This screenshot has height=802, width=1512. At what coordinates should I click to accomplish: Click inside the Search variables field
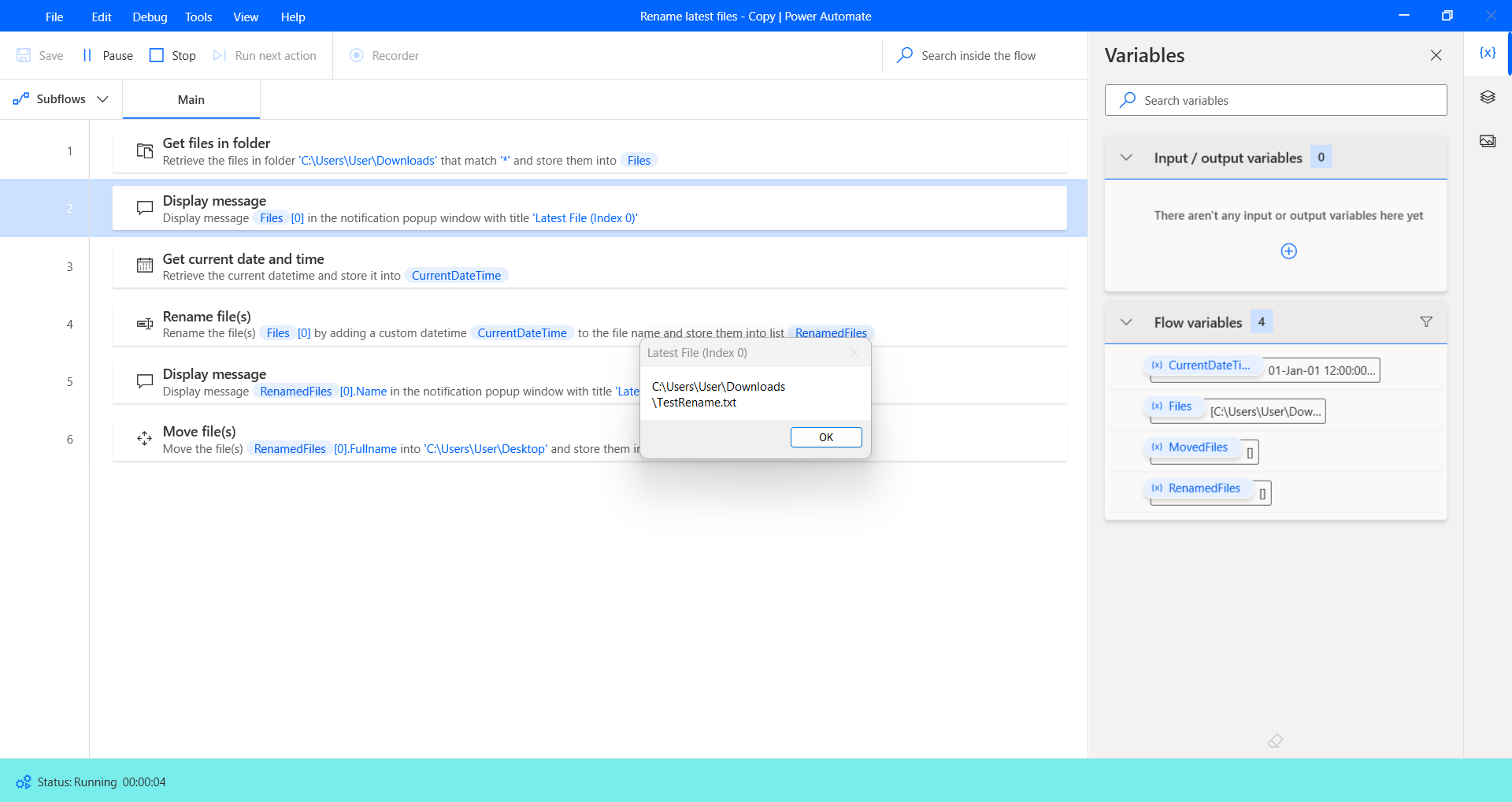coord(1275,100)
